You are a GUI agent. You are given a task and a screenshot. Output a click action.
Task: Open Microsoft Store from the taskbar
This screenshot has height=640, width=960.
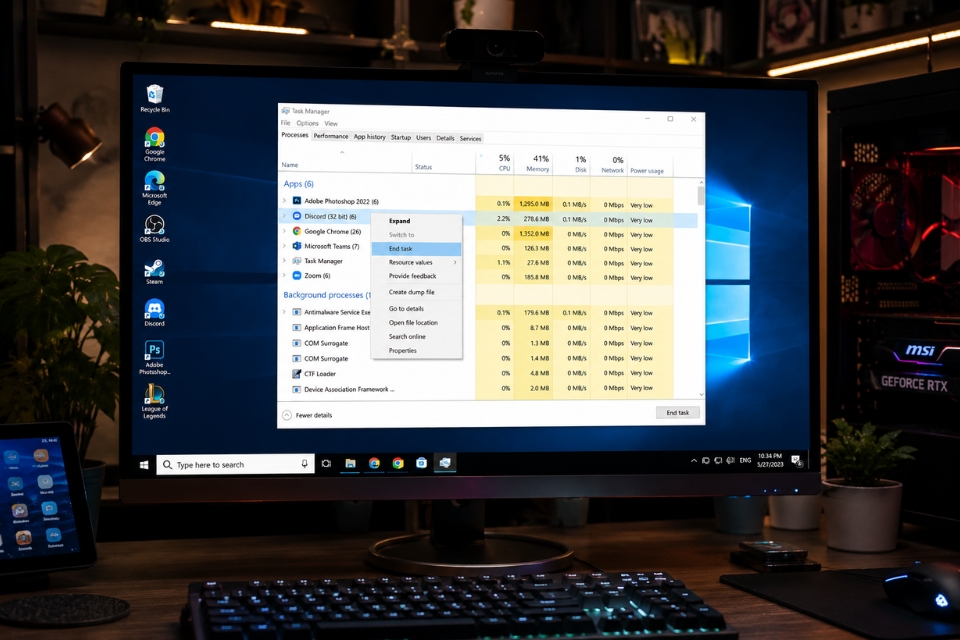coord(421,463)
